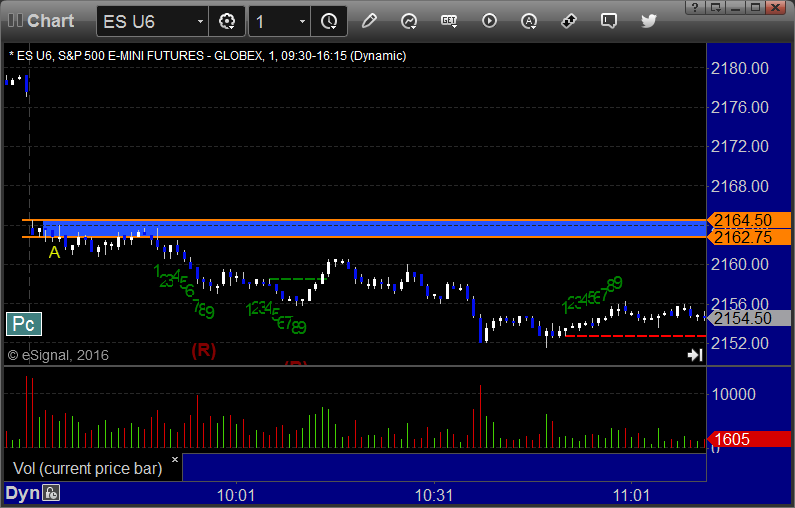This screenshot has height=508, width=795.
Task: Click the 2154.50 current price marker
Action: pos(749,318)
